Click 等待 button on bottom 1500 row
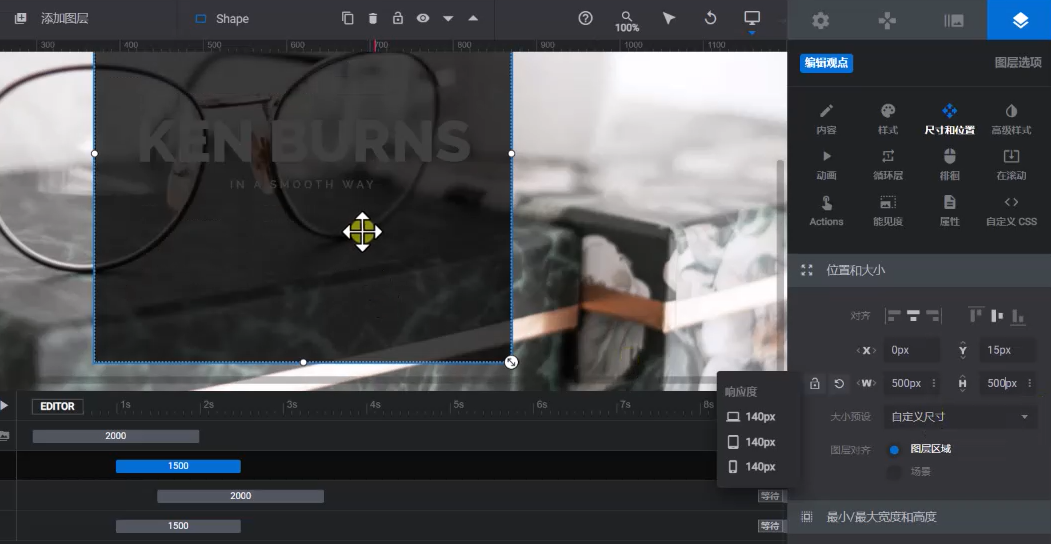Image resolution: width=1051 pixels, height=544 pixels. (770, 526)
